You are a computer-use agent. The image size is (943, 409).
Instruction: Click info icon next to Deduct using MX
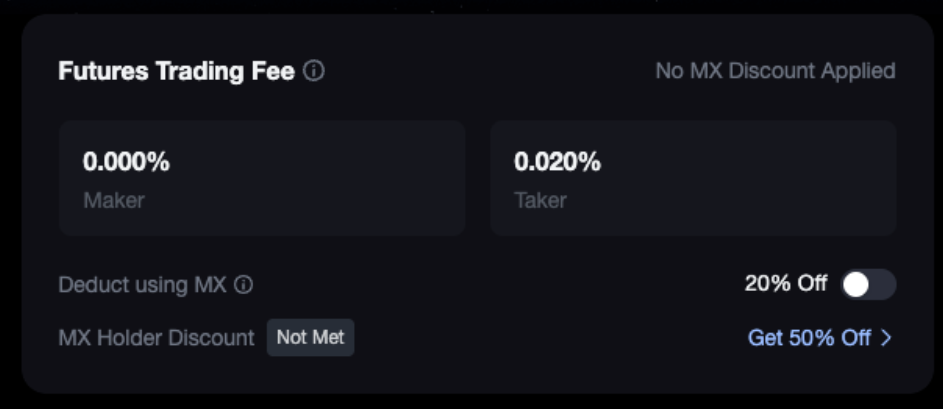coord(243,285)
